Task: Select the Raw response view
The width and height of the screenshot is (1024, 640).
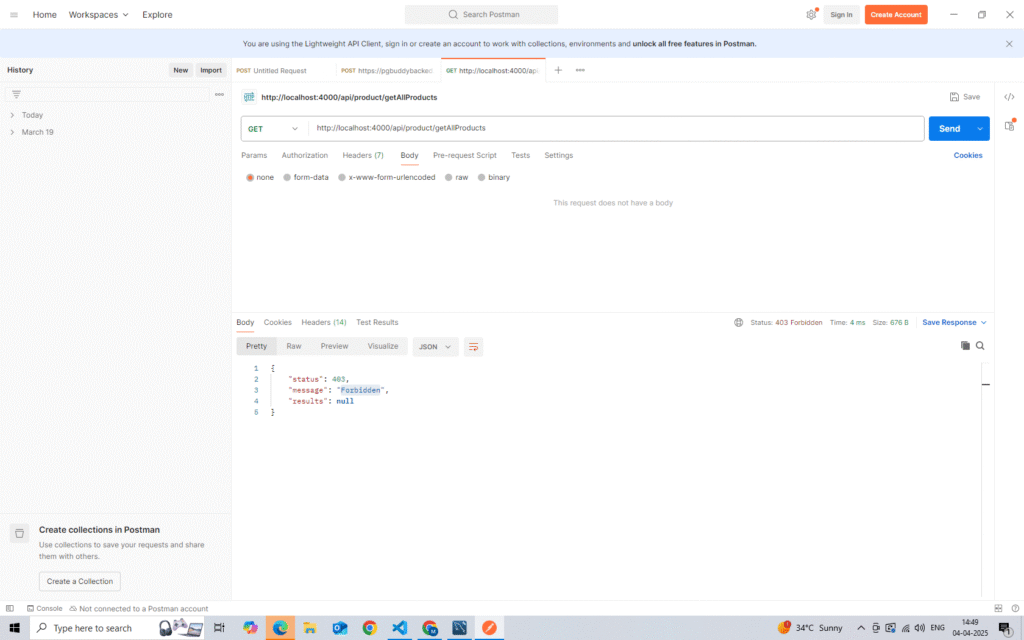Action: point(294,346)
